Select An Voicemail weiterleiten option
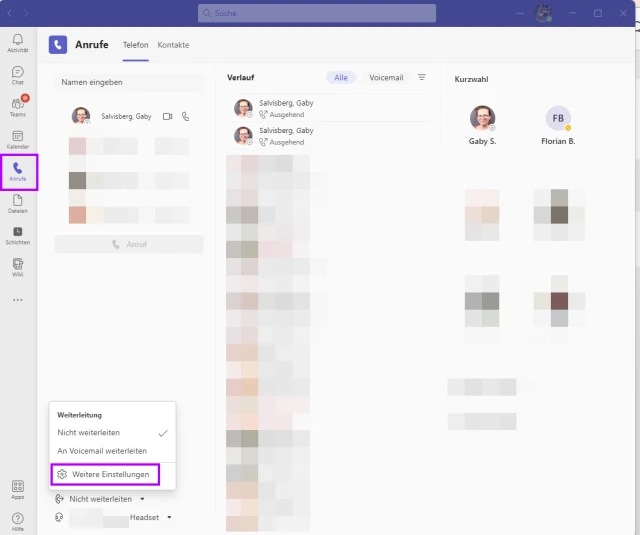 pyautogui.click(x=102, y=451)
